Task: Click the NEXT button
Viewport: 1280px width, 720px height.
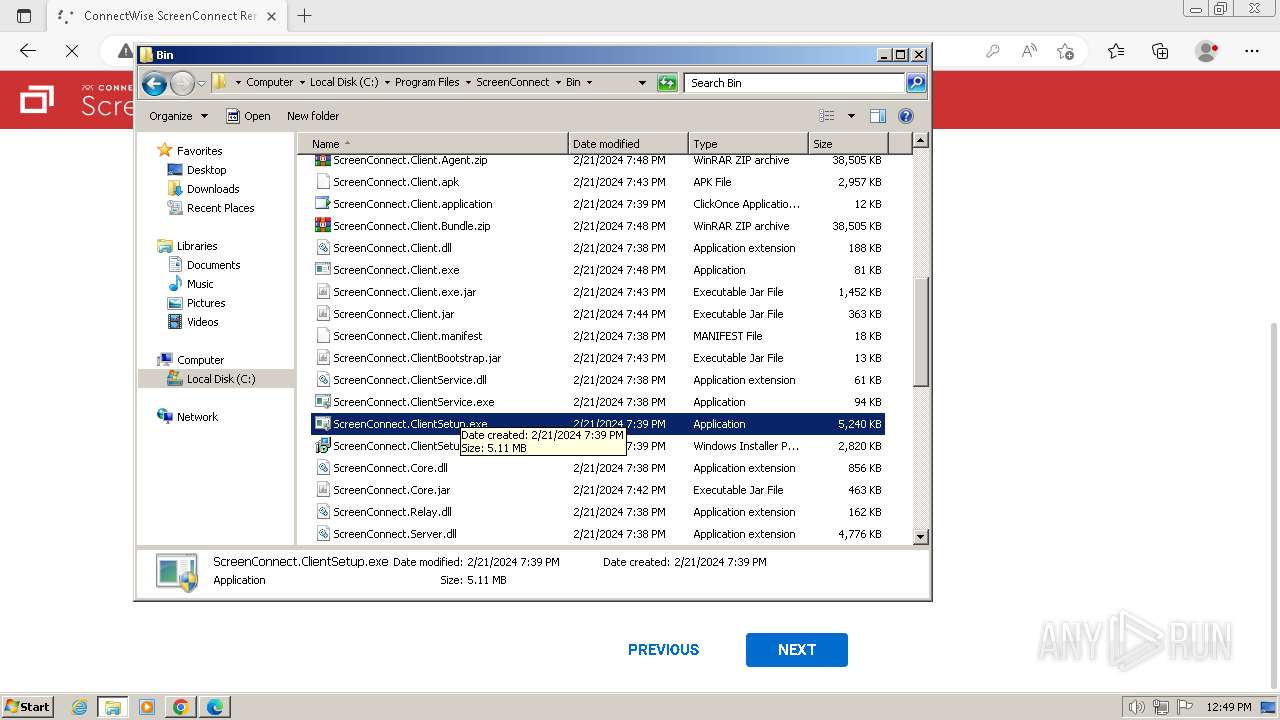Action: pyautogui.click(x=797, y=650)
